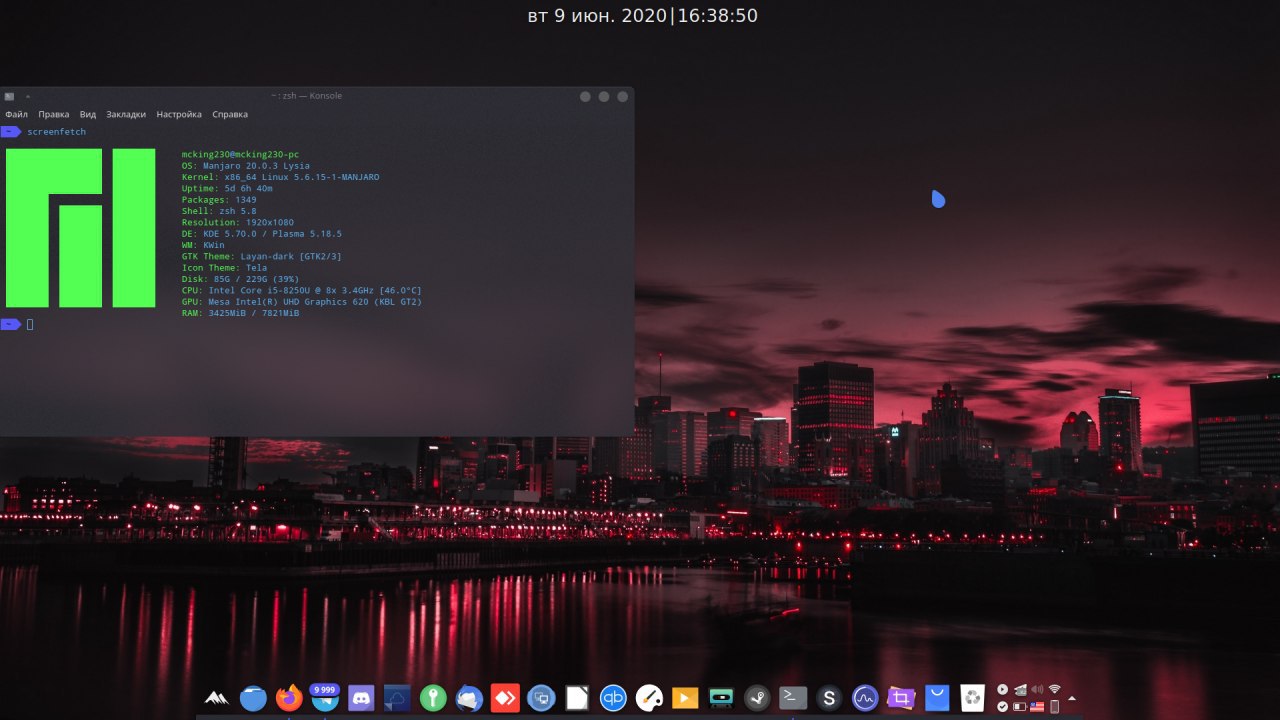Viewport: 1280px width, 720px height.
Task: Expand hidden system tray icons arrow
Action: click(x=1072, y=698)
